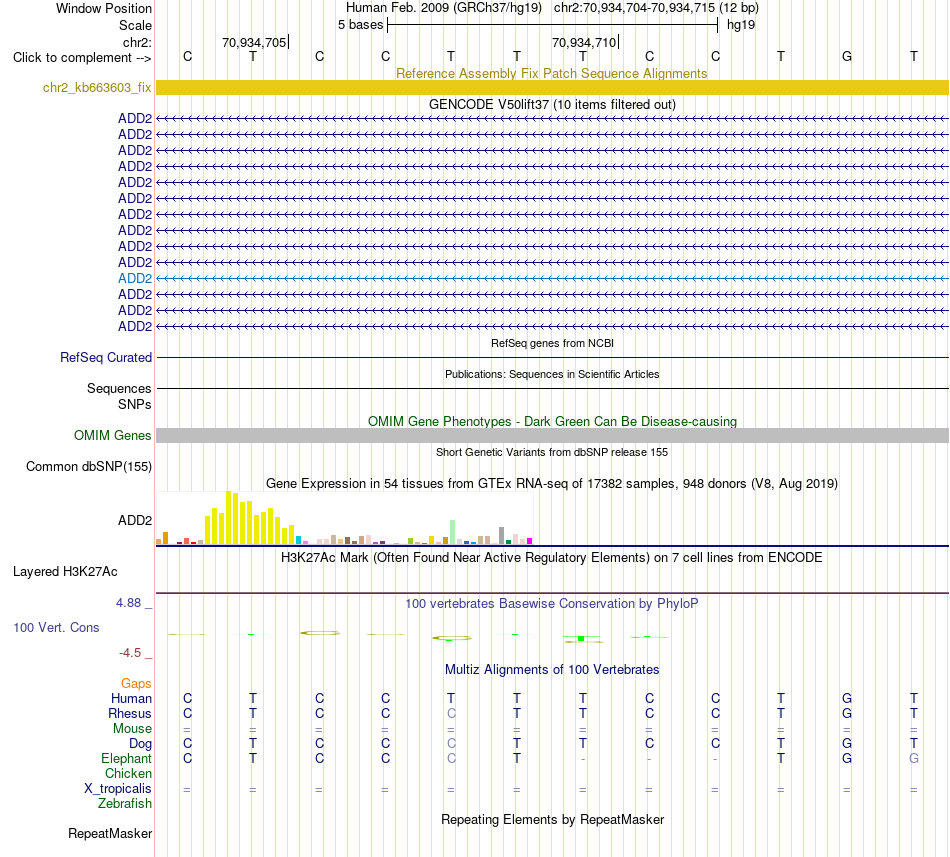The image size is (950, 857).
Task: Click the 70,934,705 coordinate marker
Action: pos(254,42)
